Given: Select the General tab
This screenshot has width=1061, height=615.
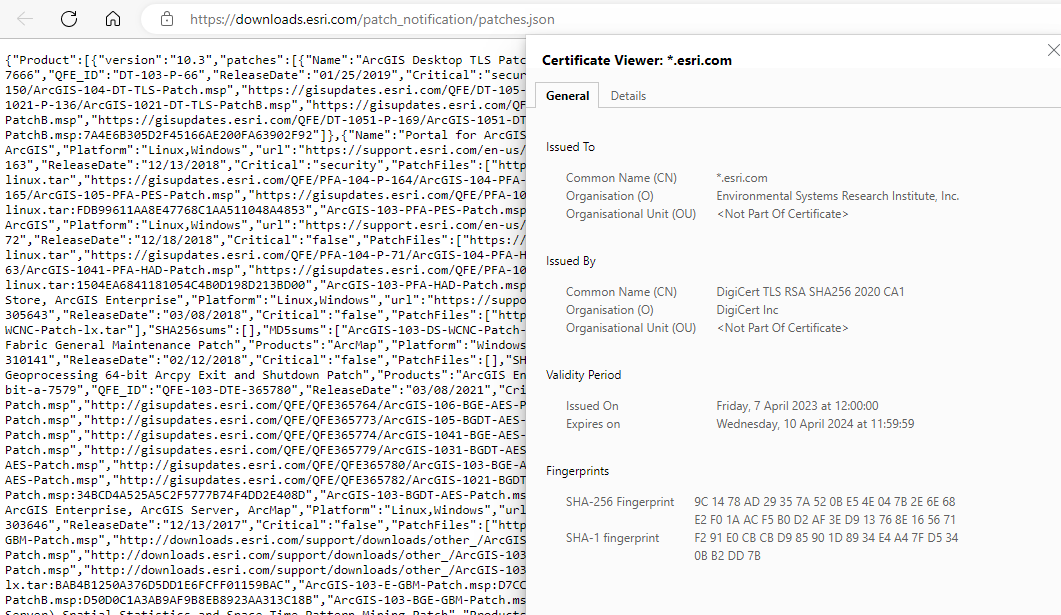Looking at the screenshot, I should coord(567,95).
